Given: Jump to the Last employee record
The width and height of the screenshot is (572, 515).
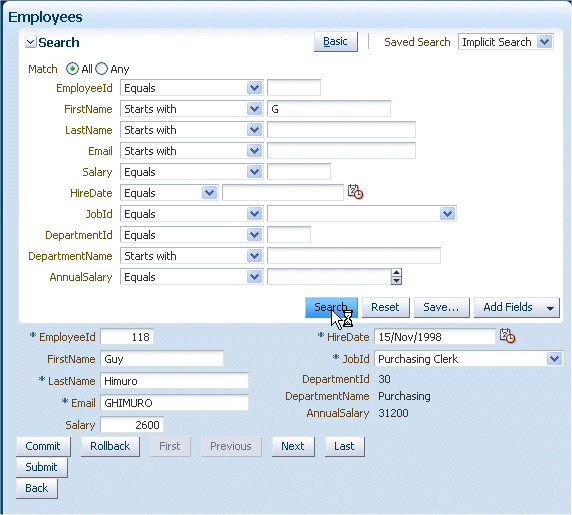Looking at the screenshot, I should pyautogui.click(x=344, y=446).
